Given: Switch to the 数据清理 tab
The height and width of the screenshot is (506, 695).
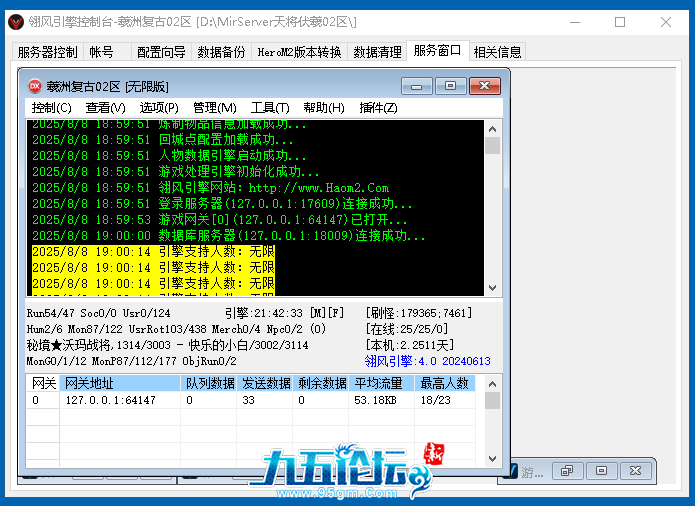Looking at the screenshot, I should 377,52.
